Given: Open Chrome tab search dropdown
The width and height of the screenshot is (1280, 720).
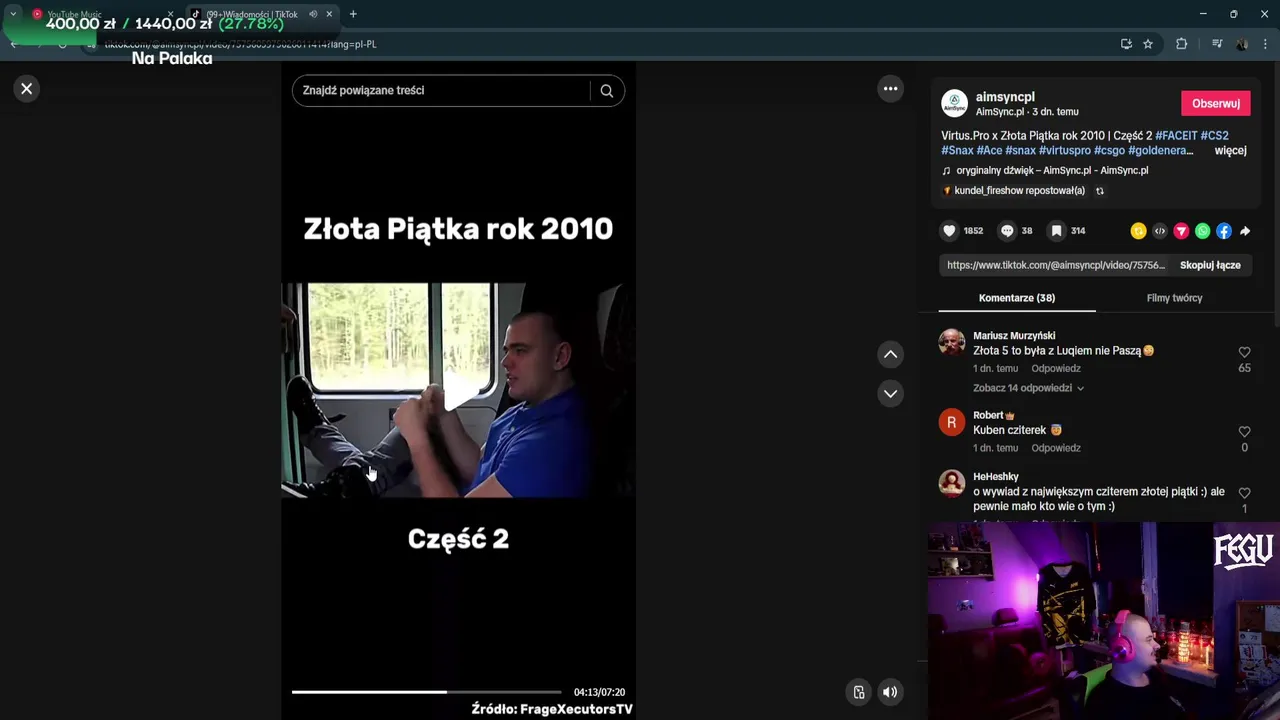Looking at the screenshot, I should tap(13, 14).
